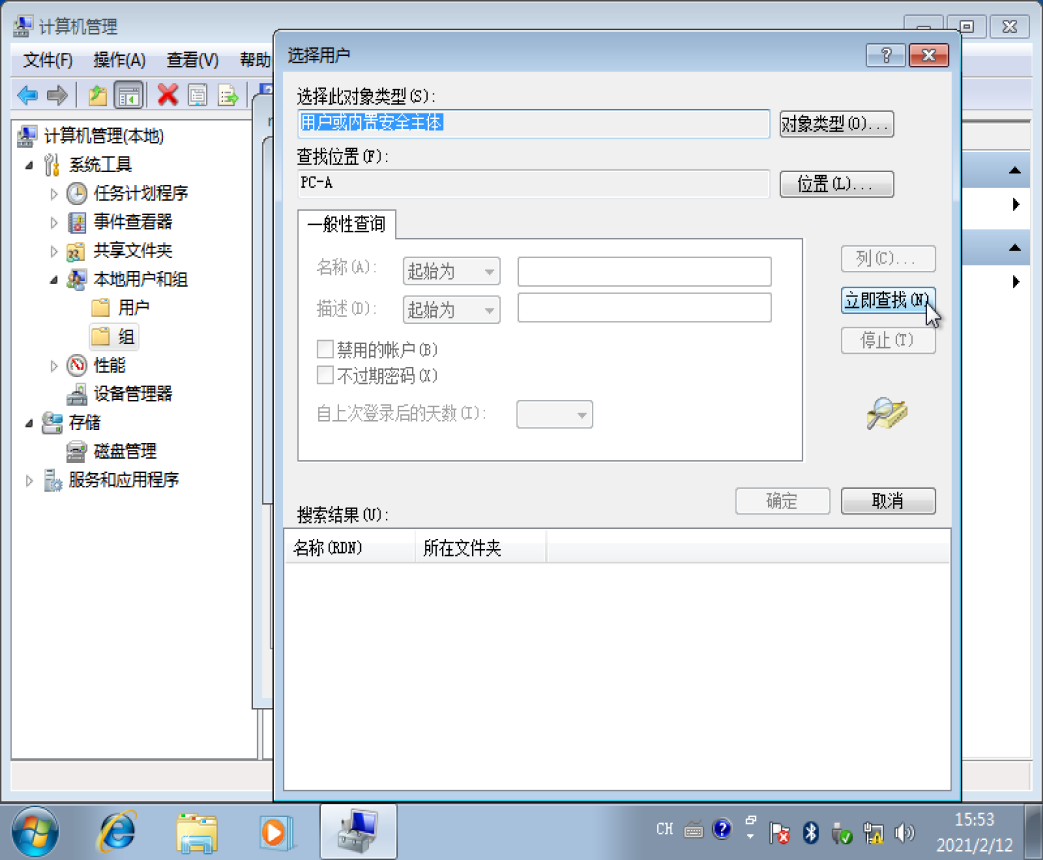
Task: Open the 操作(A) menu
Action: pos(119,61)
